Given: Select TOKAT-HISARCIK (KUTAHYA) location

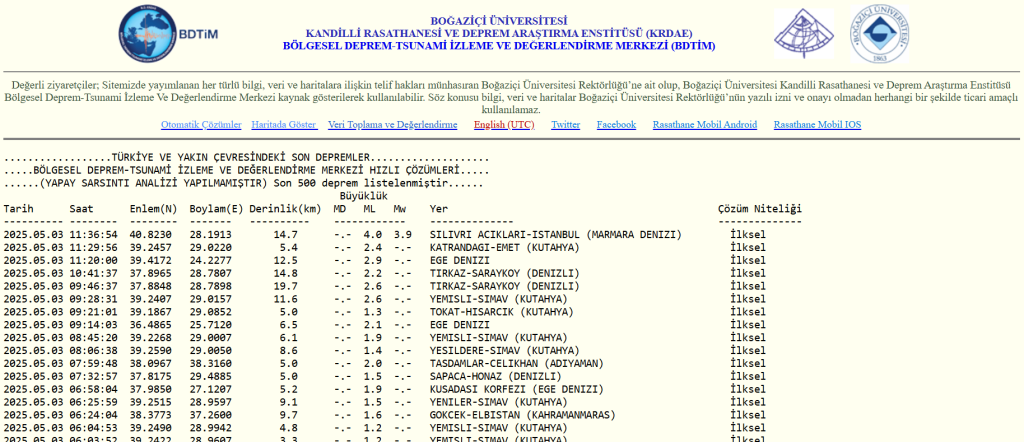Looking at the screenshot, I should pos(502,312).
